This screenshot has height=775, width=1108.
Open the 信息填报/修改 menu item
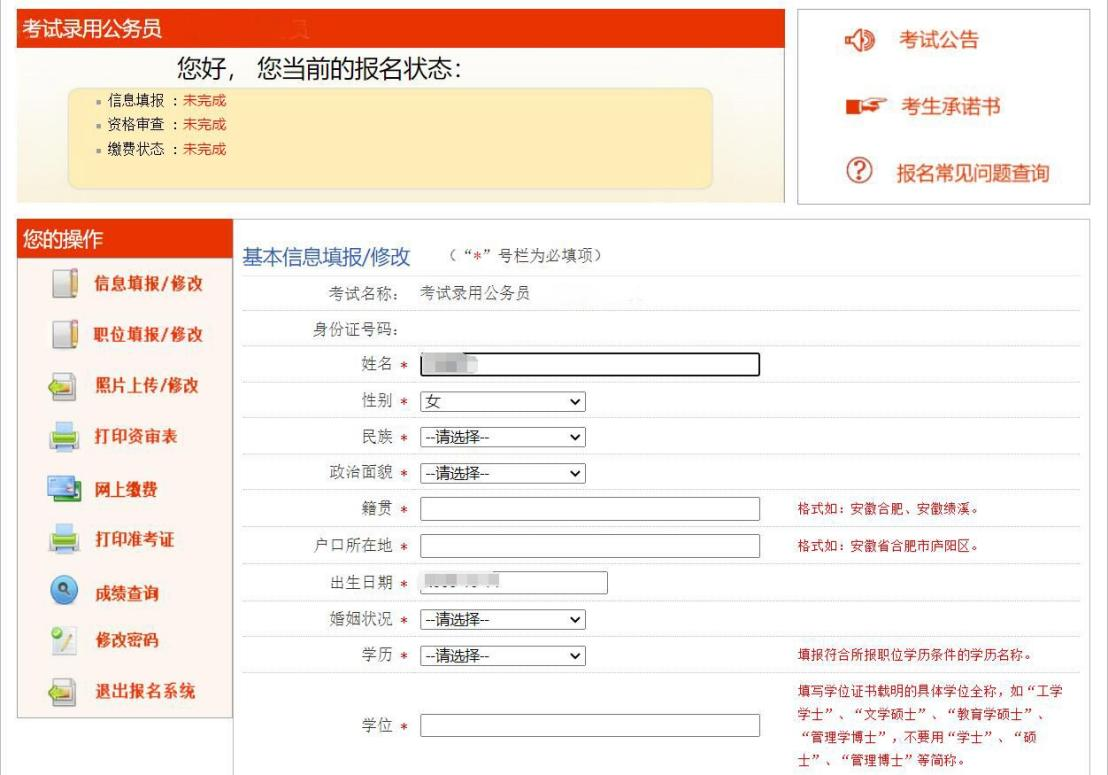(148, 283)
